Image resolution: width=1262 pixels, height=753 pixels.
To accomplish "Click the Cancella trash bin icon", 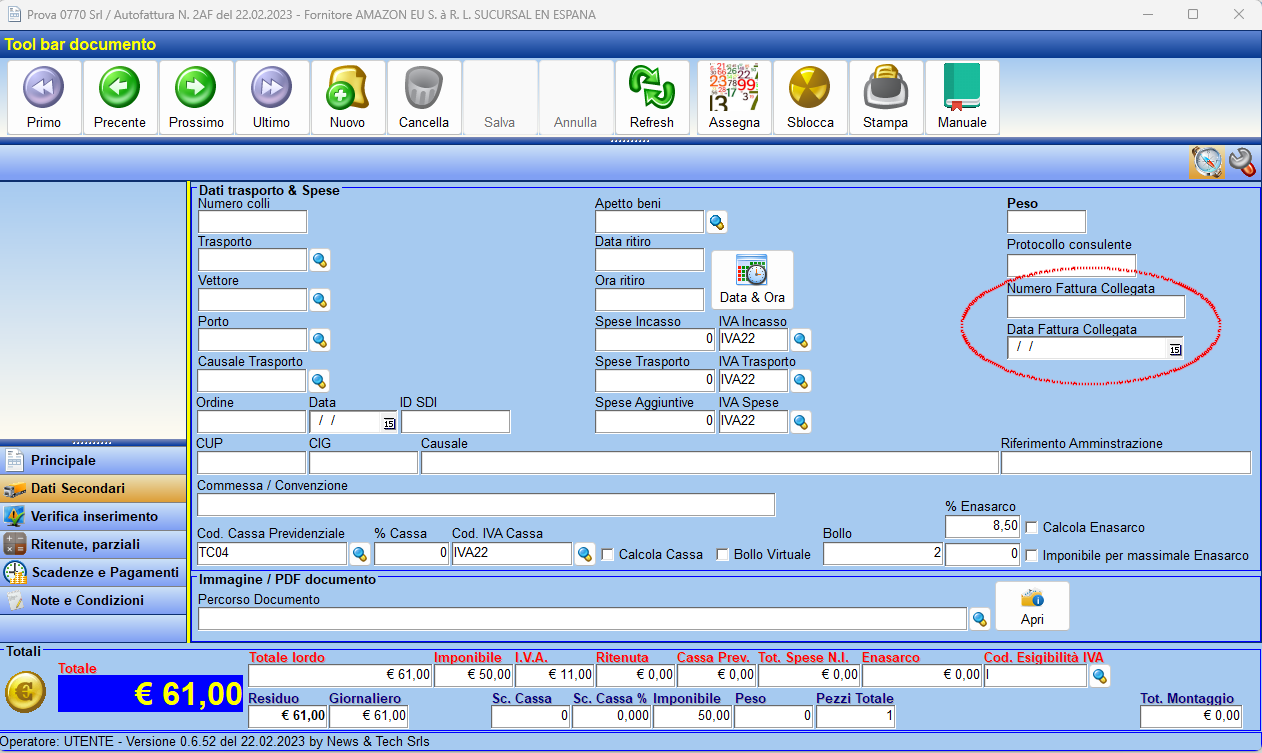I will click(x=424, y=97).
